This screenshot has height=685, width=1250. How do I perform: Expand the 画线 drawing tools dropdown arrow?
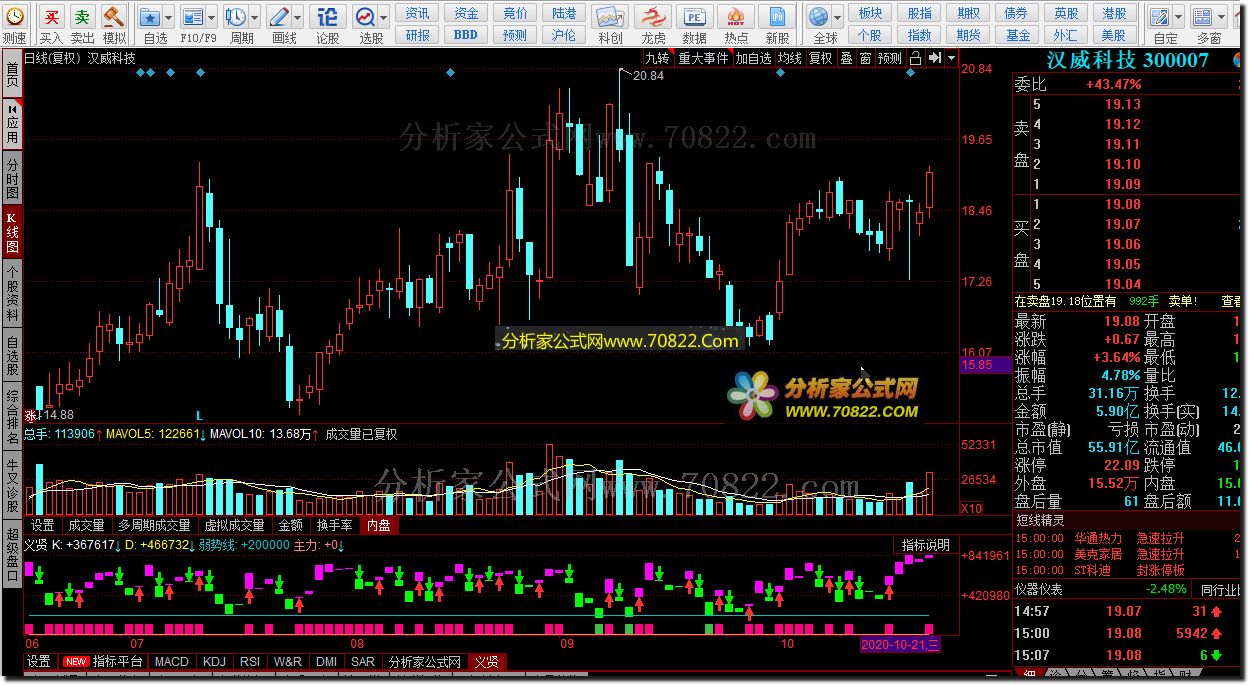[298, 17]
